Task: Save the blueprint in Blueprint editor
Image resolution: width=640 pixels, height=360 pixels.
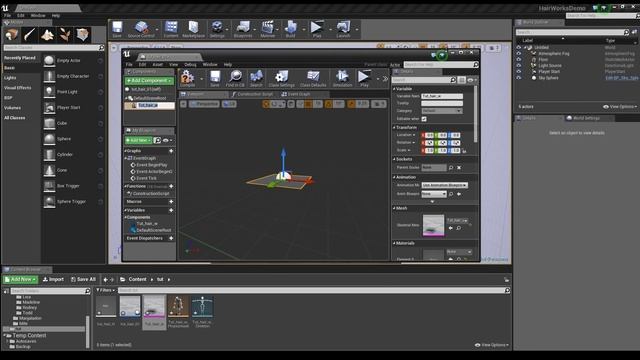Action: (215, 78)
